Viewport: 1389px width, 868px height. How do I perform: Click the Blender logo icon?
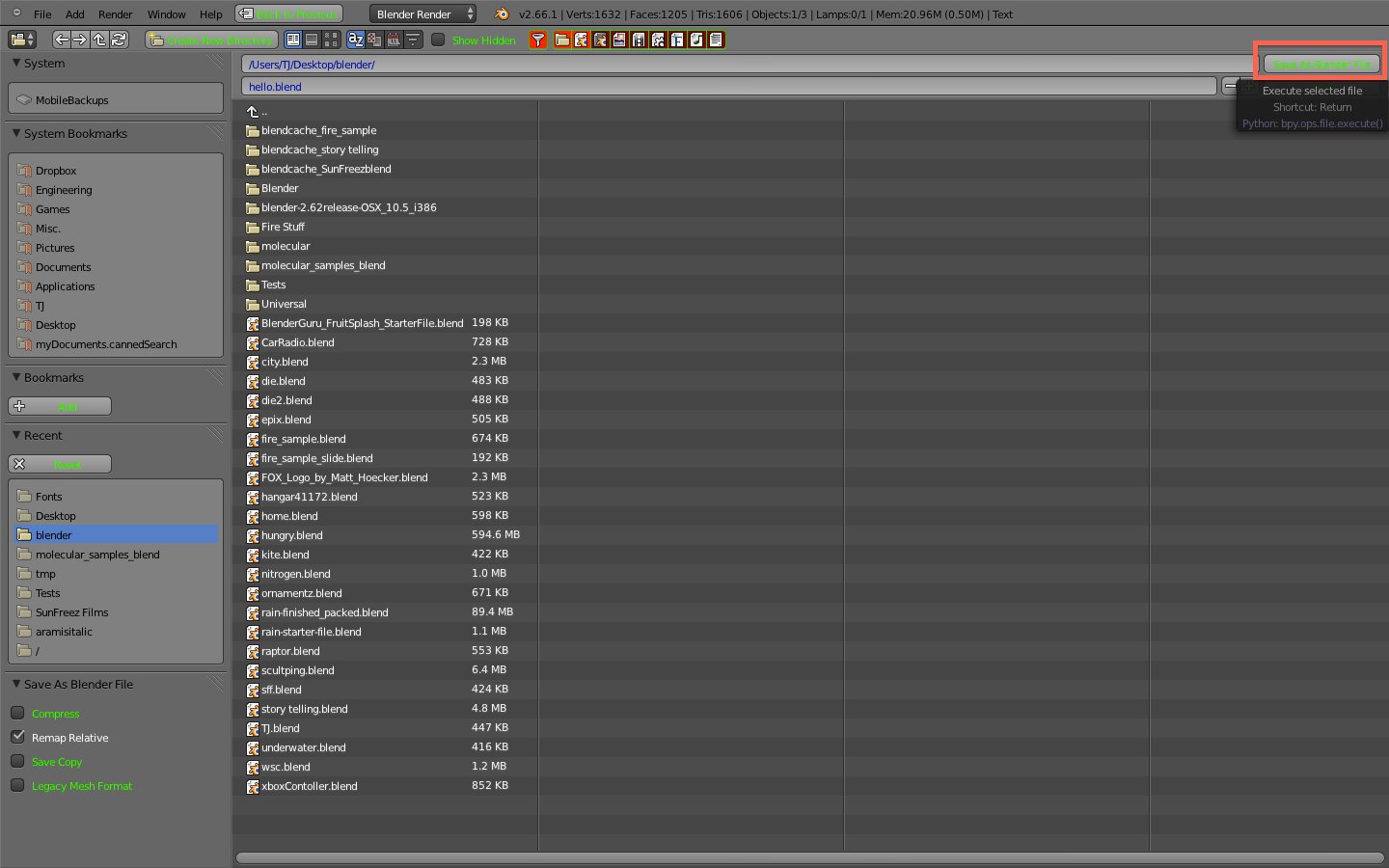(x=501, y=14)
